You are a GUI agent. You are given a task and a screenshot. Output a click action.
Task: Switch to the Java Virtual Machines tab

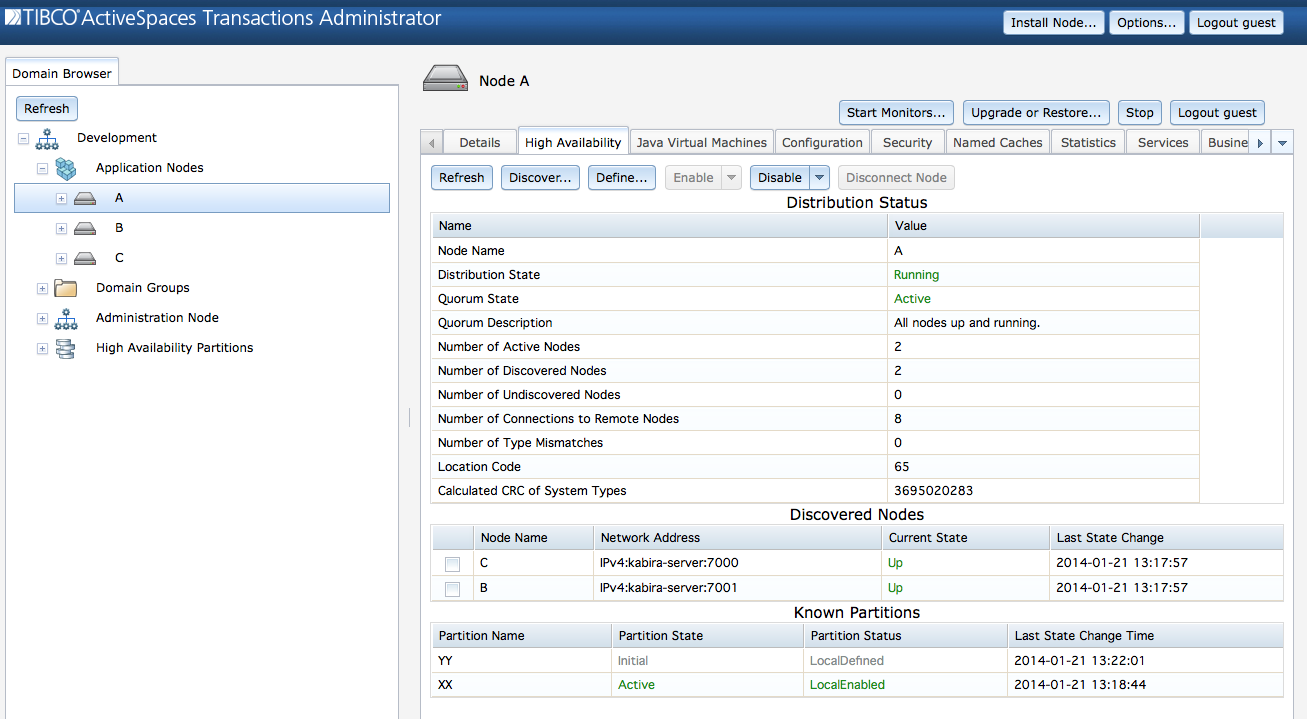[x=701, y=142]
